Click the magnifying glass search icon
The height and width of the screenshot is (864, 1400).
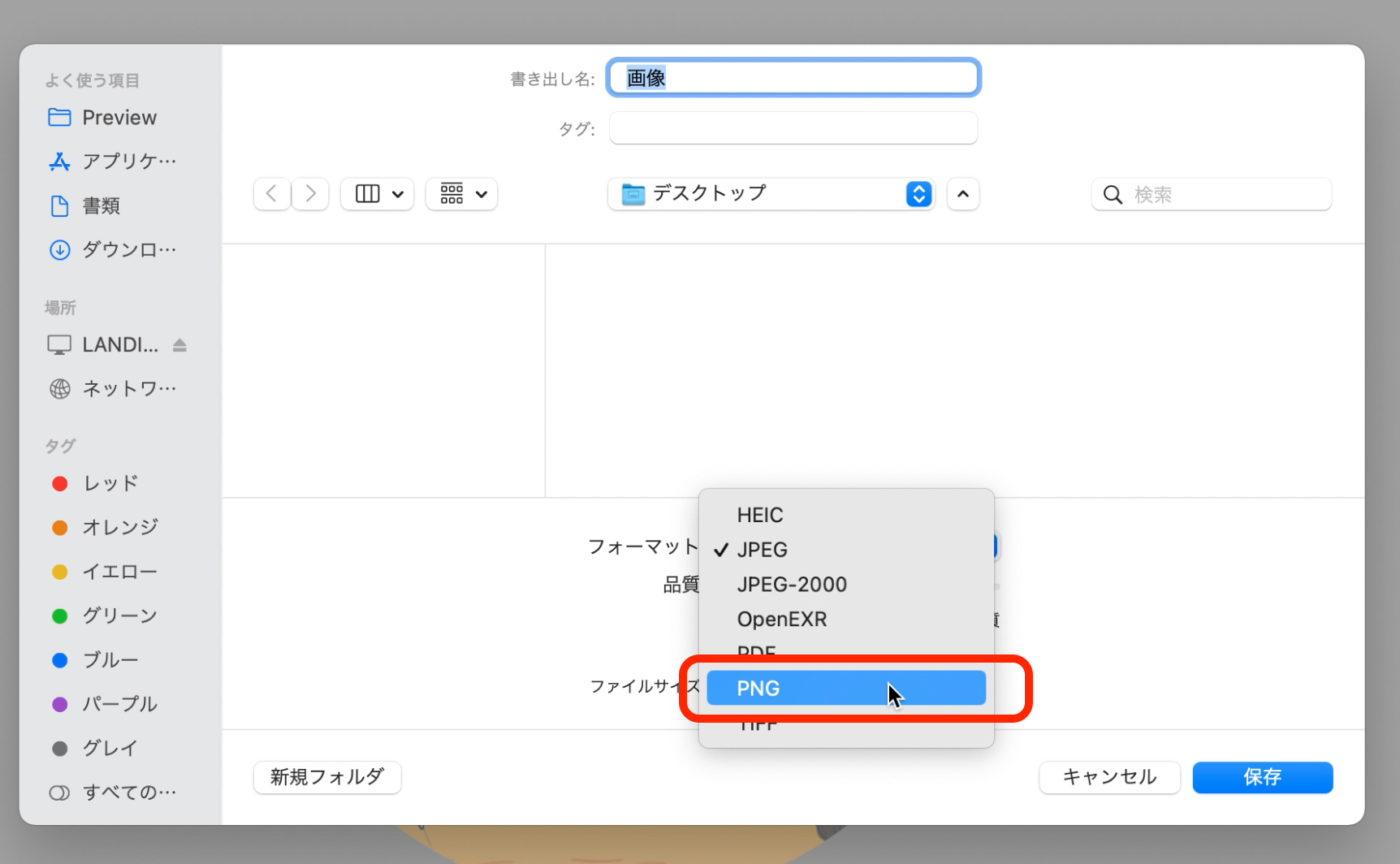pos(1113,195)
